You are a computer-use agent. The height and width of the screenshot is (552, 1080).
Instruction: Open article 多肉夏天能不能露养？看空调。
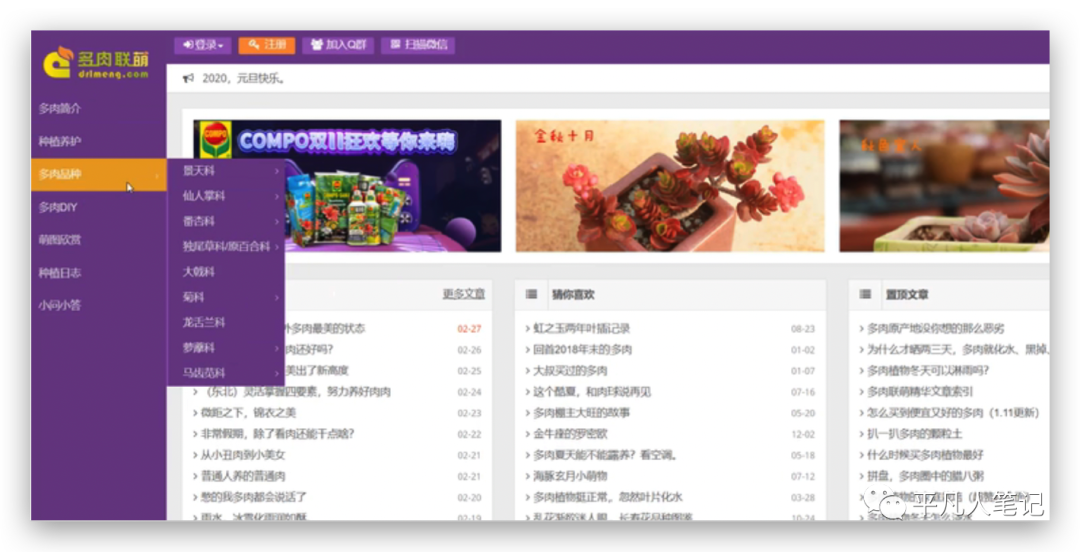pos(605,455)
